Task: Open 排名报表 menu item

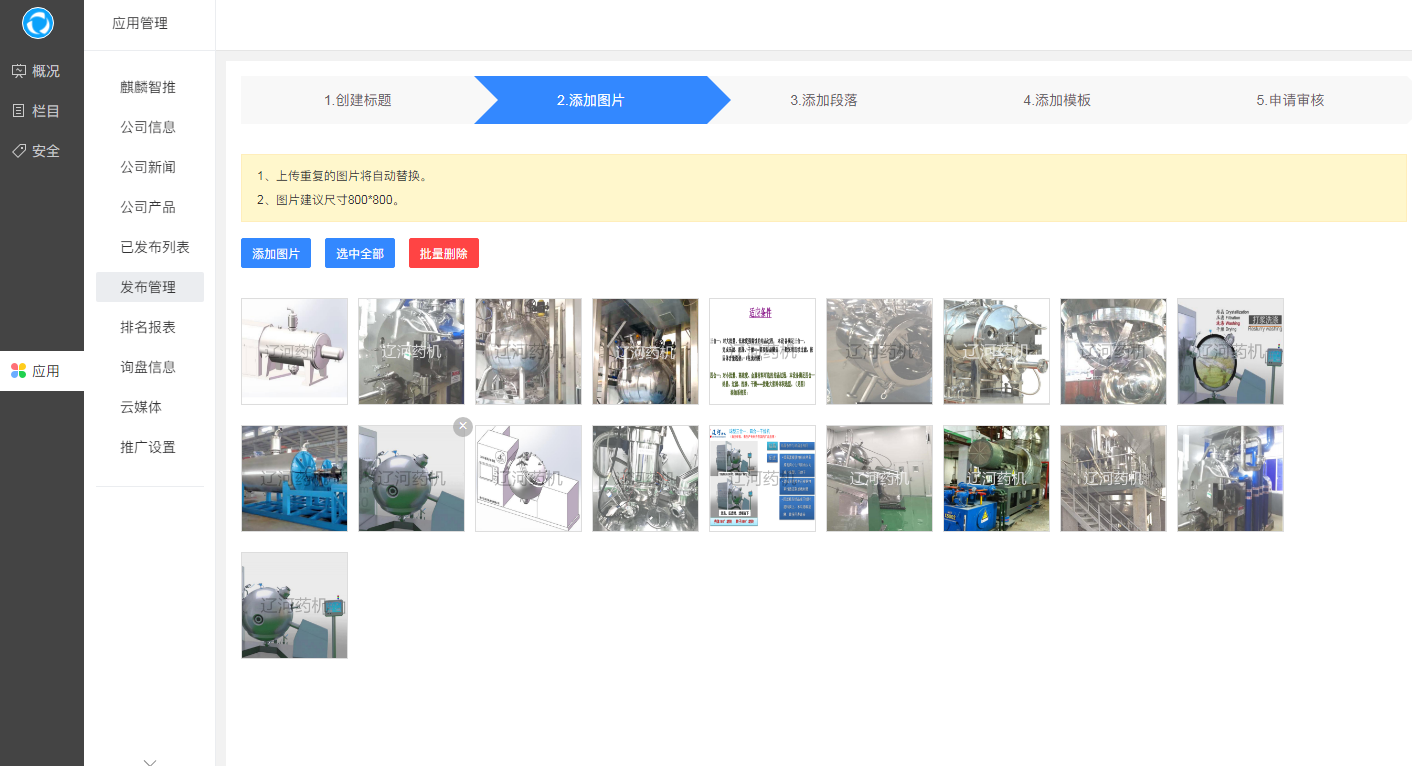Action: [x=148, y=327]
